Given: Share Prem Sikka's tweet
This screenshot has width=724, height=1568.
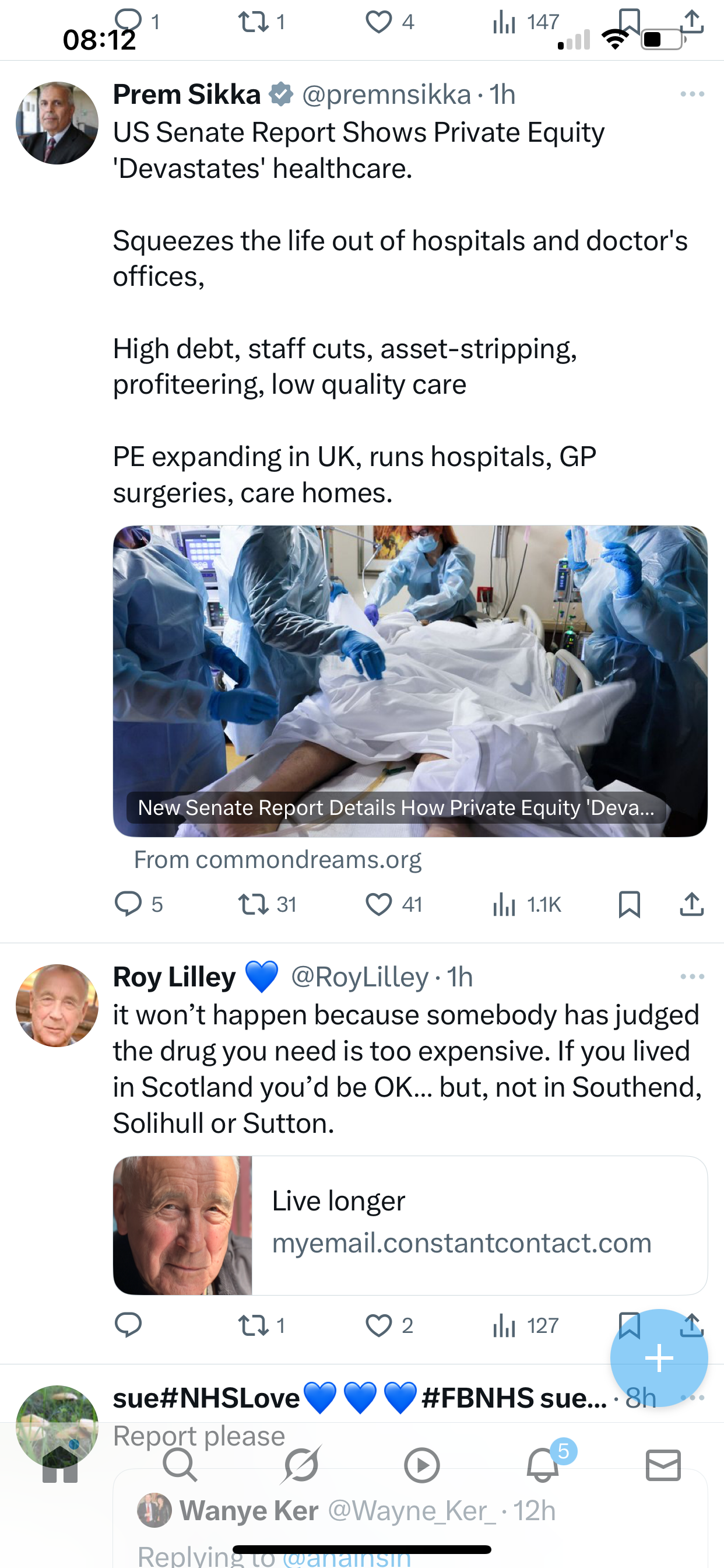Looking at the screenshot, I should point(692,904).
